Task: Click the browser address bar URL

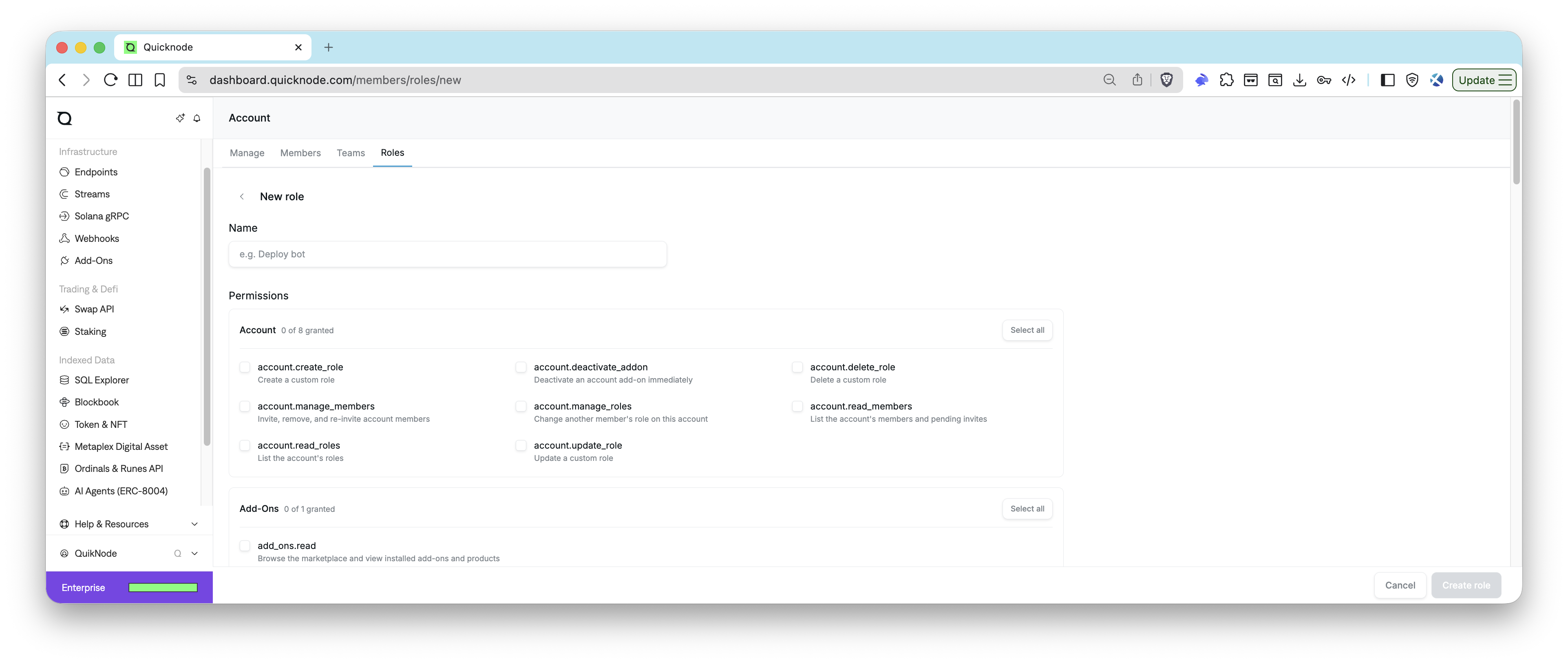Action: coord(335,80)
